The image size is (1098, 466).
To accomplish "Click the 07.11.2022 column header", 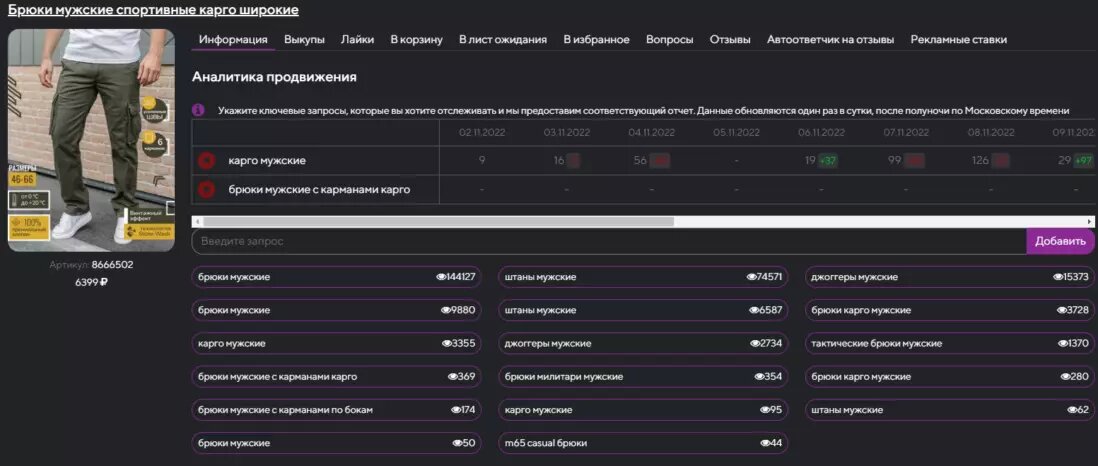I will (x=905, y=132).
